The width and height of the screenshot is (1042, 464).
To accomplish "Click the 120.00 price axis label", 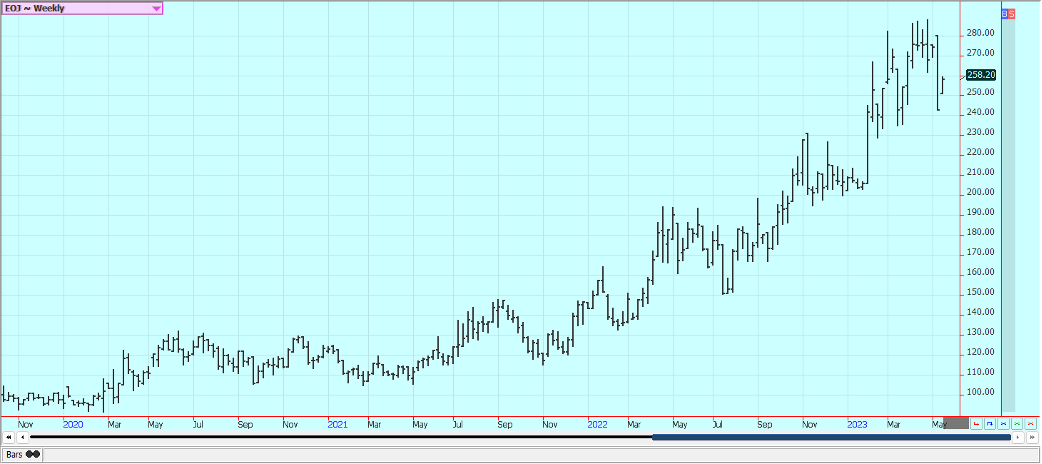I will (x=981, y=352).
